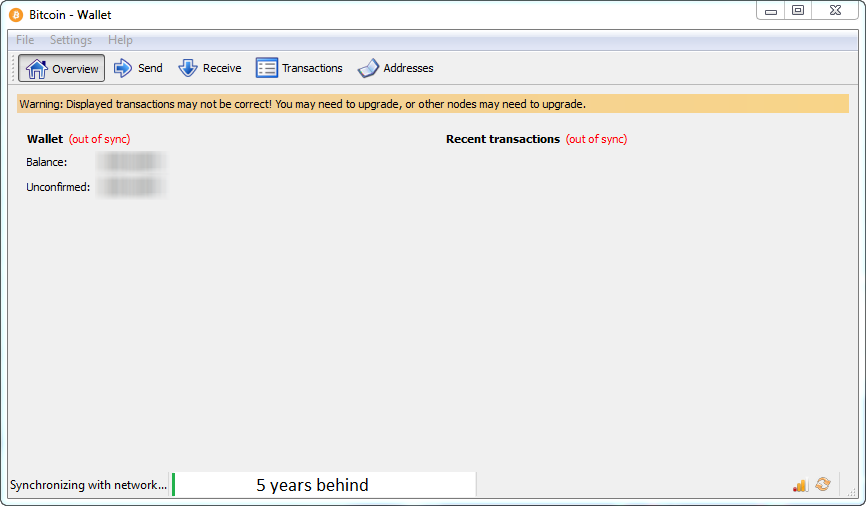866x506 pixels.
Task: Open the Overview tab with house icon
Action: point(61,68)
